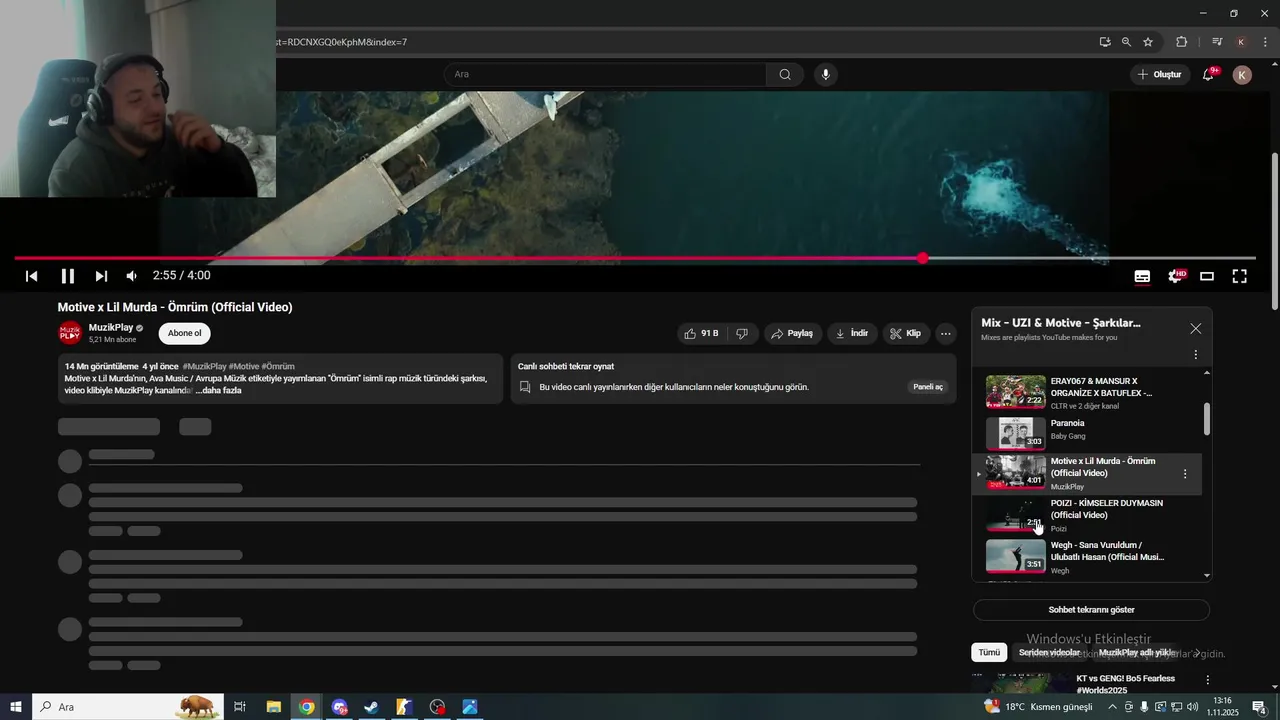Open player settings gear
This screenshot has width=1280, height=720.
[1175, 276]
